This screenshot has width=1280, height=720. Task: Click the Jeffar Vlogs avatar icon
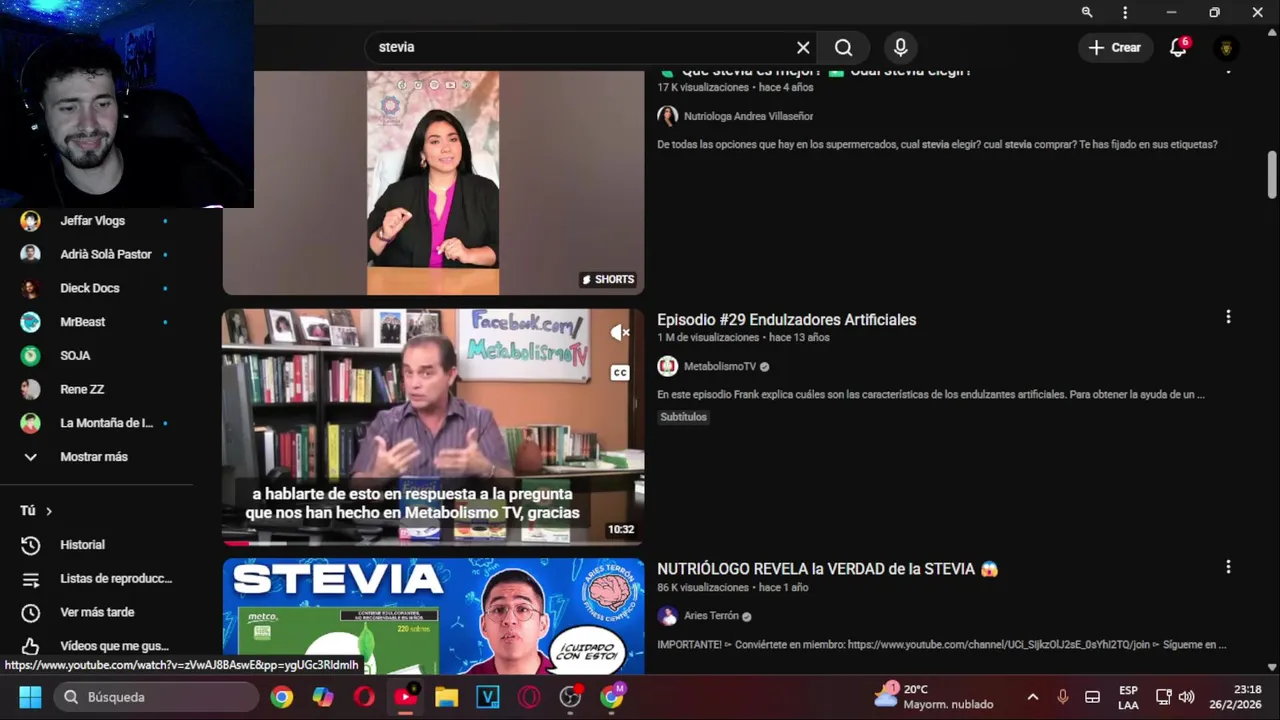tap(31, 221)
